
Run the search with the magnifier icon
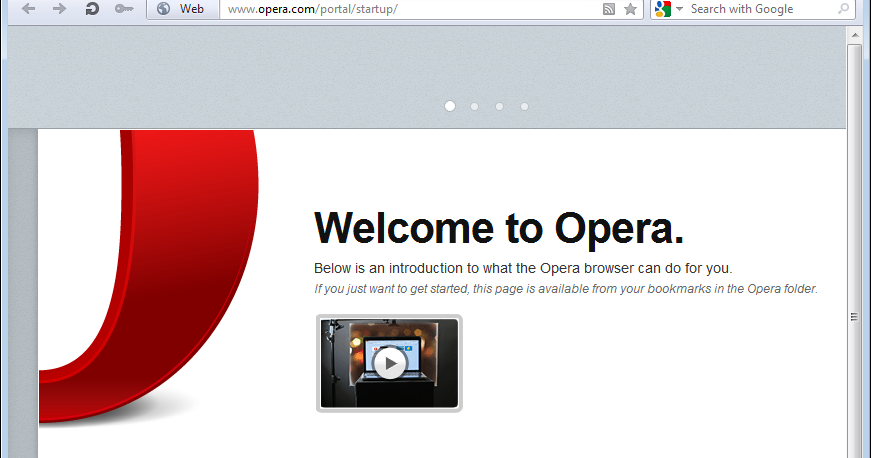843,9
